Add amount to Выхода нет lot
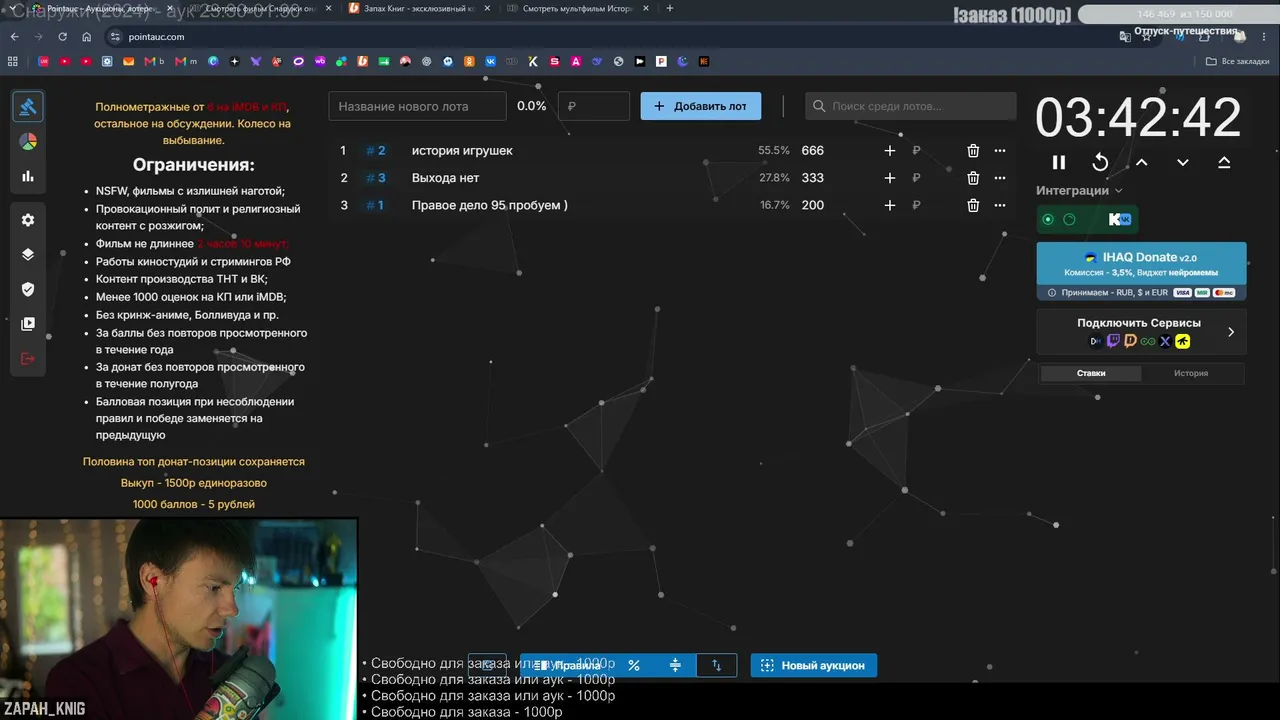The width and height of the screenshot is (1280, 720). 890,178
